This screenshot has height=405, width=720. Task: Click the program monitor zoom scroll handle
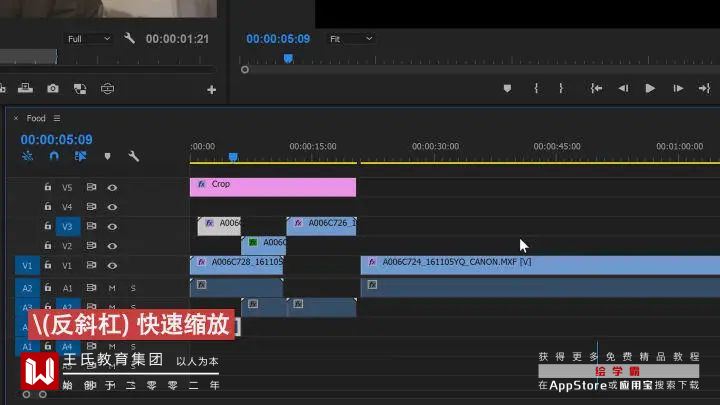(x=245, y=70)
